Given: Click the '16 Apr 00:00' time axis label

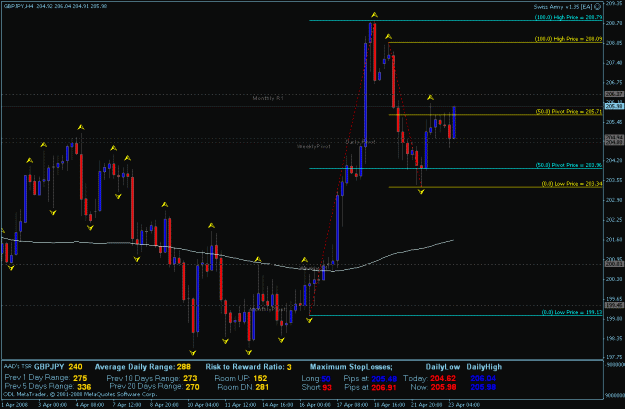Looking at the screenshot, I should [x=315, y=405].
